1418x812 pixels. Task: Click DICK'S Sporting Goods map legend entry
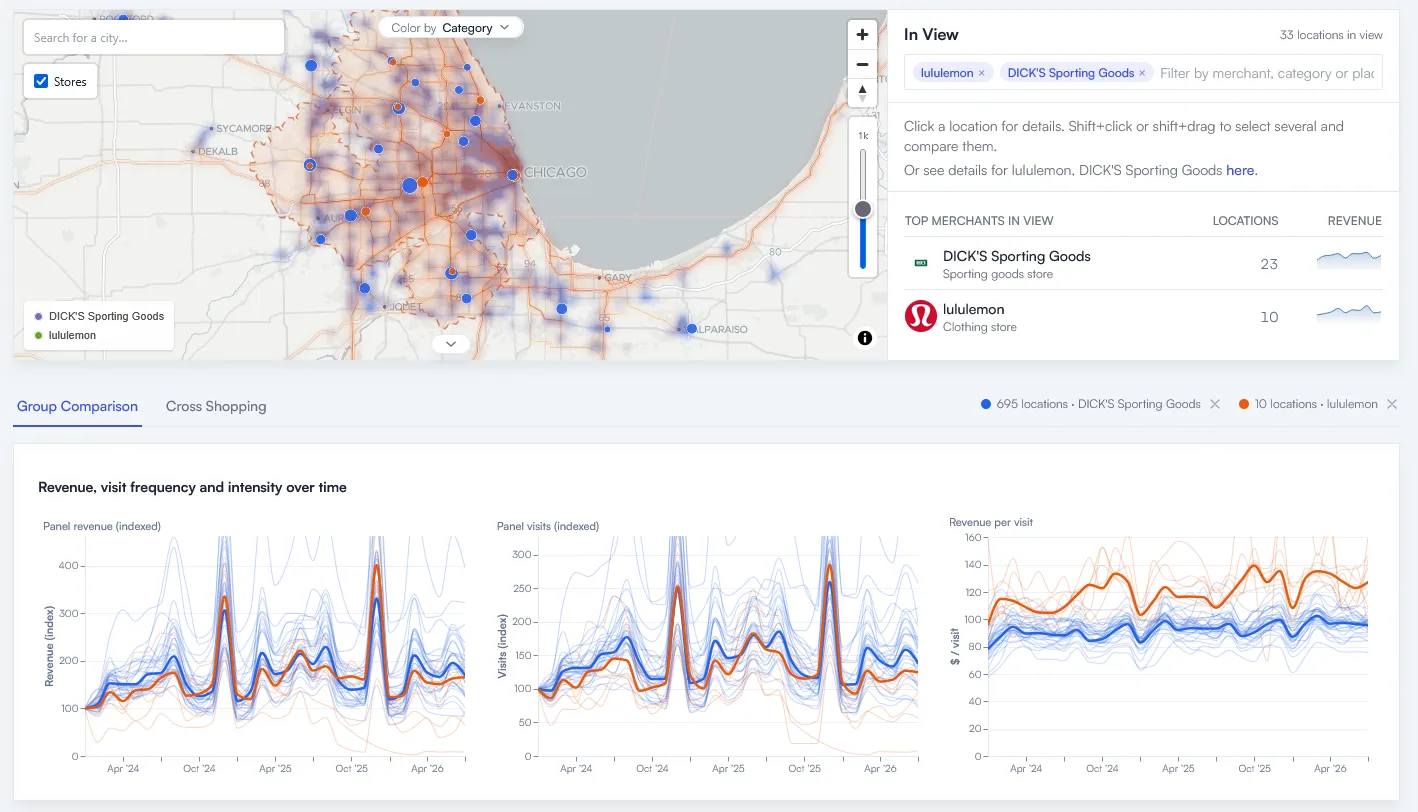[x=99, y=316]
